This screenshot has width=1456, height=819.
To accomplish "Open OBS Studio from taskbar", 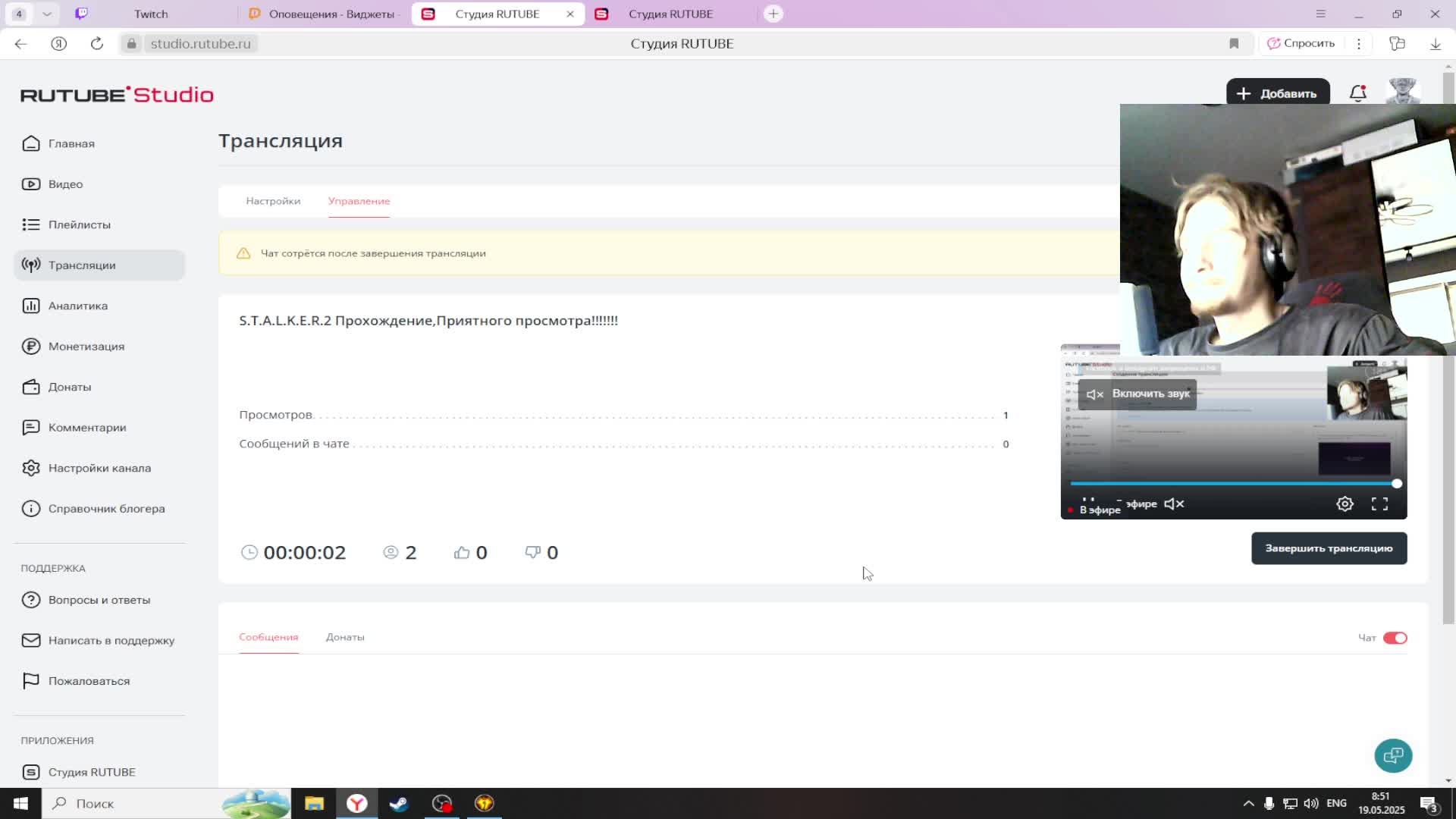I will pos(442,803).
